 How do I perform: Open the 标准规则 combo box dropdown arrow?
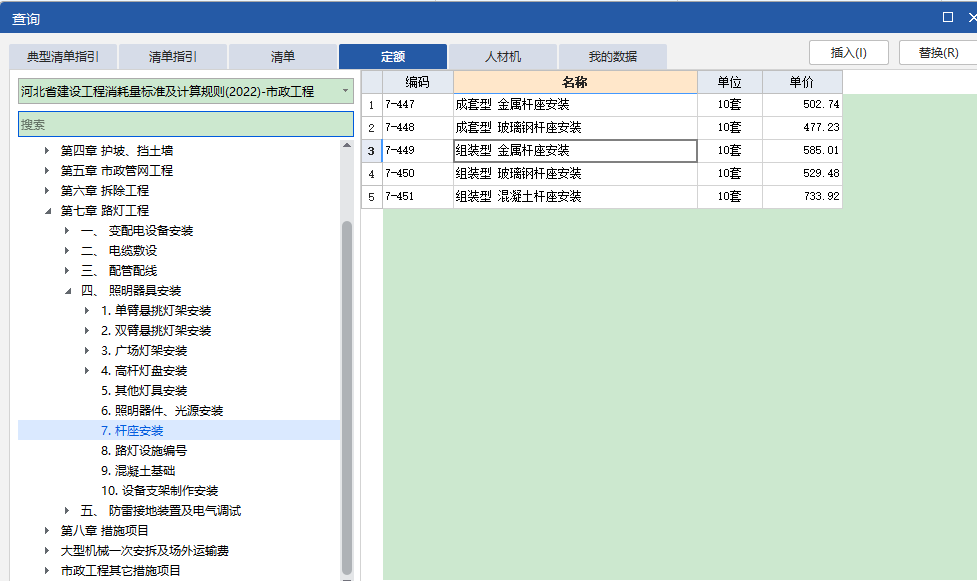[x=344, y=90]
